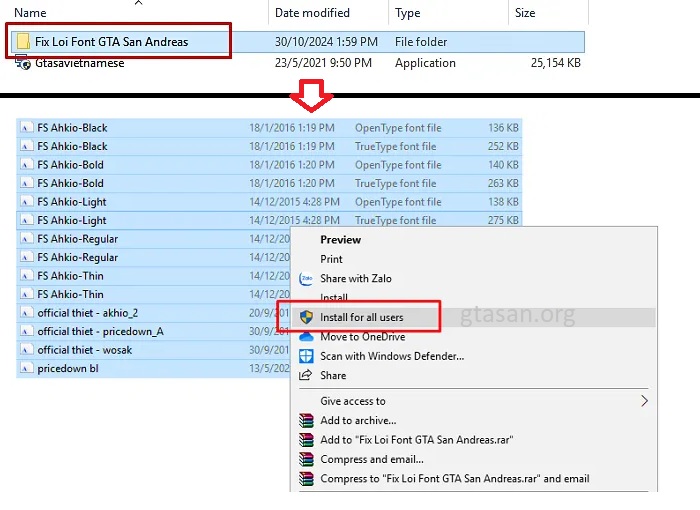Click the 275 KB size value
The height and width of the screenshot is (510, 700).
[503, 220]
